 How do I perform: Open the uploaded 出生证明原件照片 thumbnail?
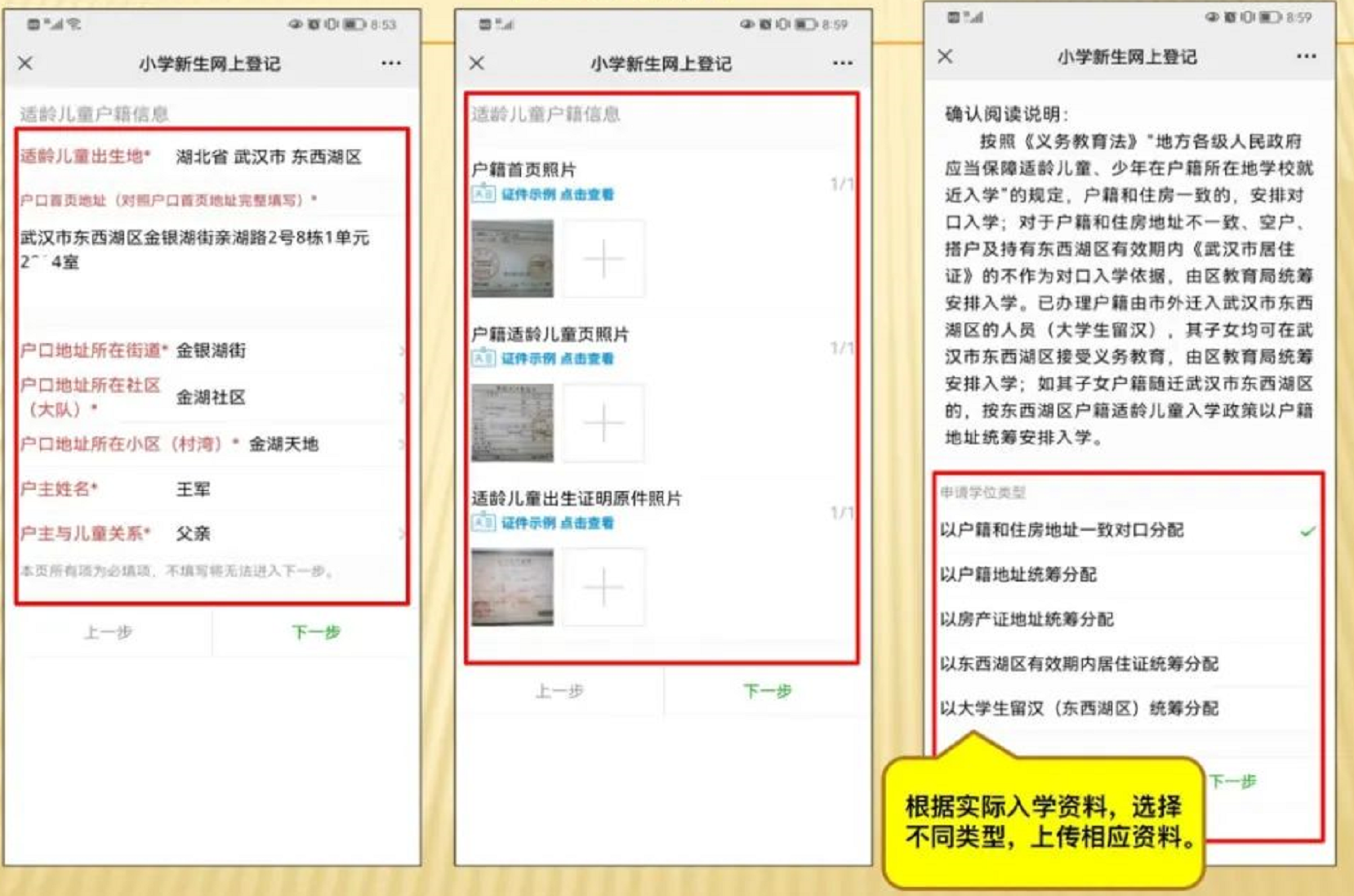[x=512, y=587]
